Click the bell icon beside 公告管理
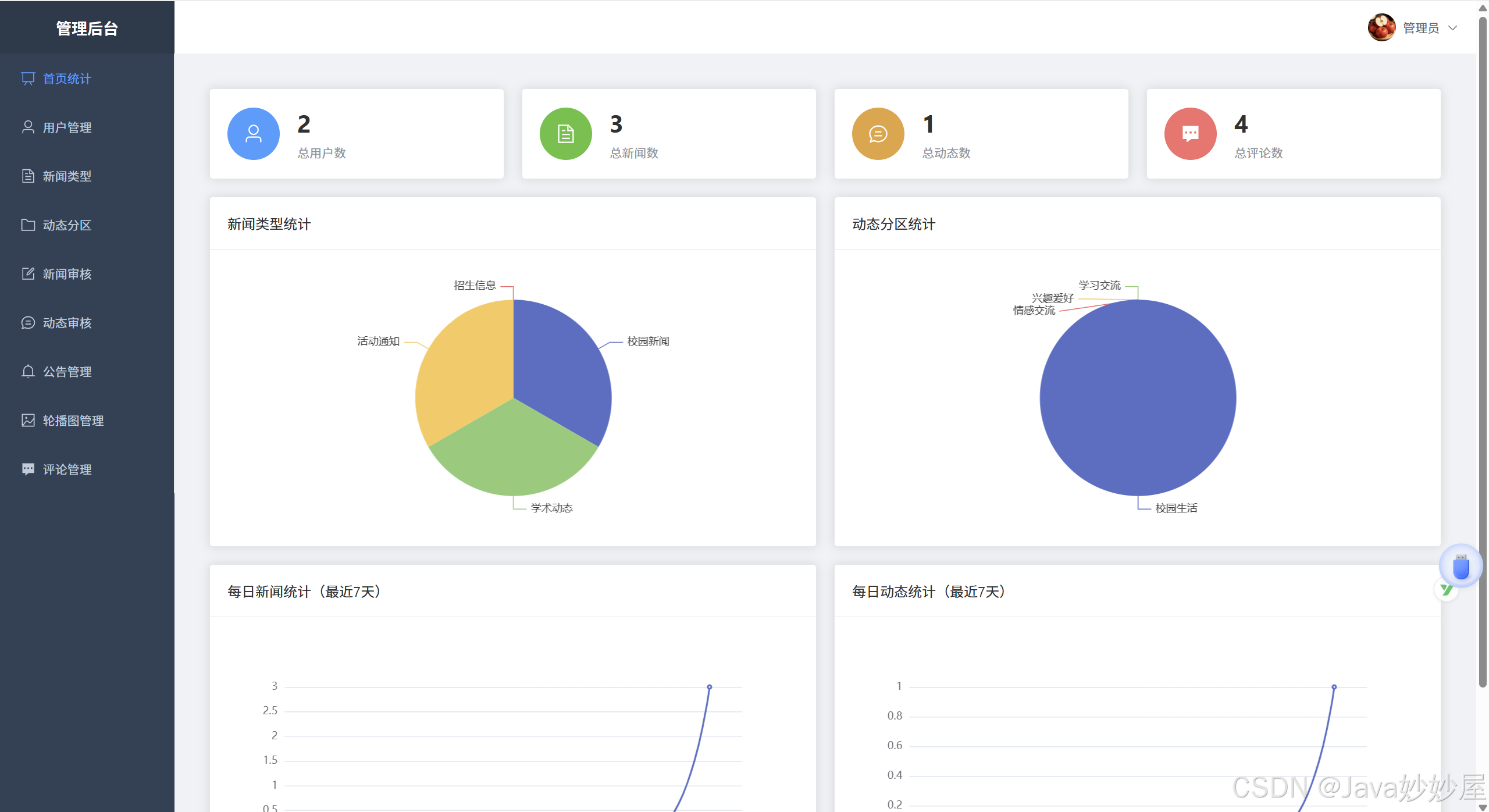This screenshot has width=1489, height=812. (x=28, y=371)
